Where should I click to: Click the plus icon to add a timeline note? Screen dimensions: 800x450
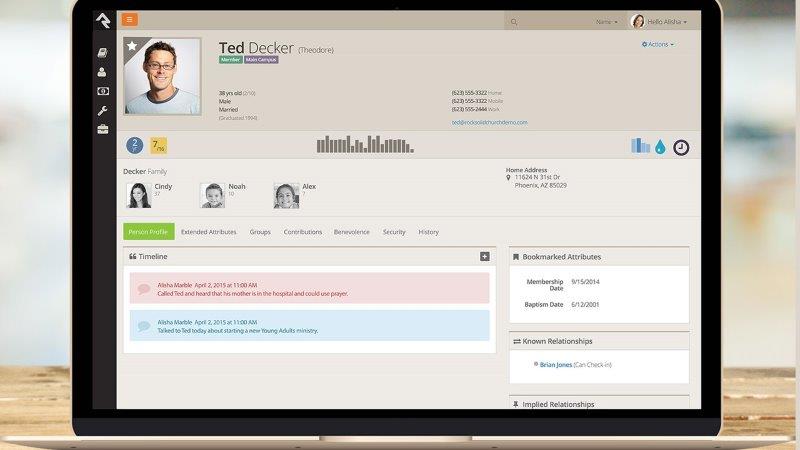(485, 257)
